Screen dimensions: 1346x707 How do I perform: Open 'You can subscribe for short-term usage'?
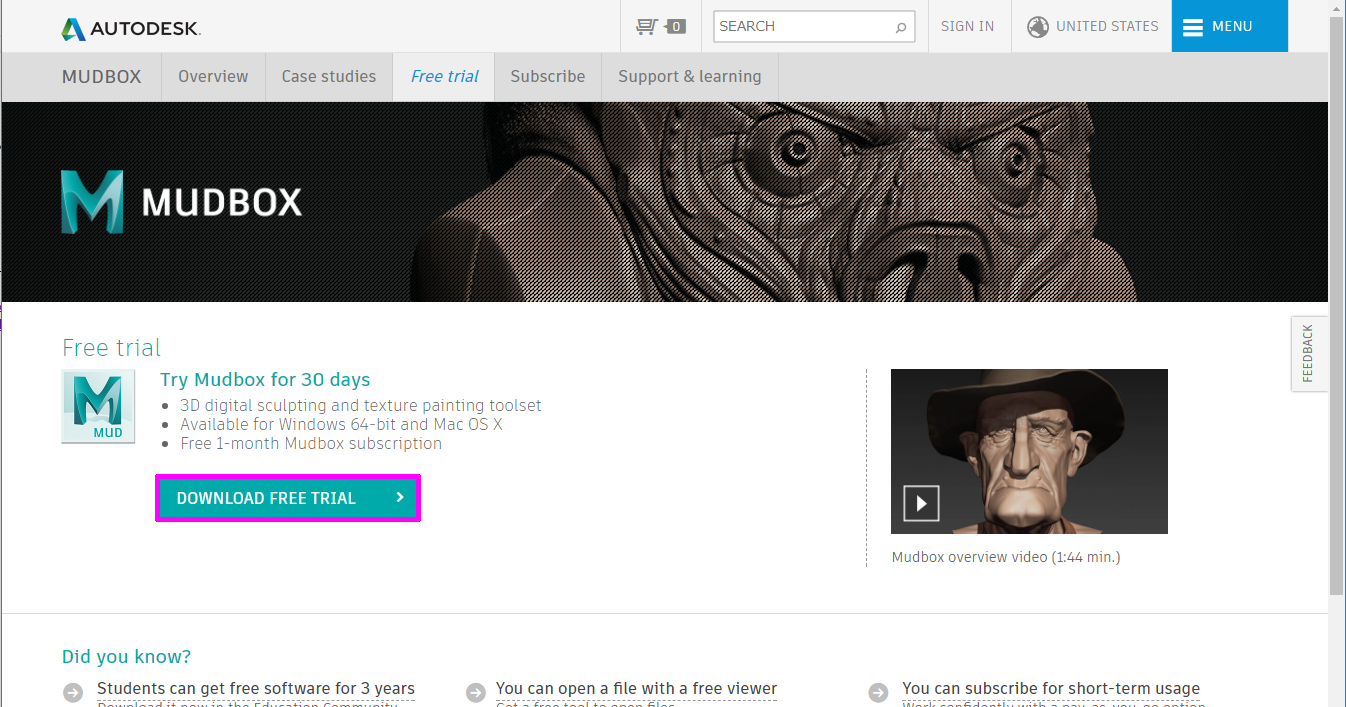1051,688
